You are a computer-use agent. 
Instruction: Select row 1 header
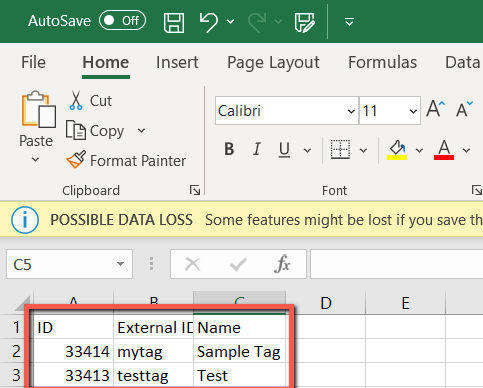click(x=16, y=327)
